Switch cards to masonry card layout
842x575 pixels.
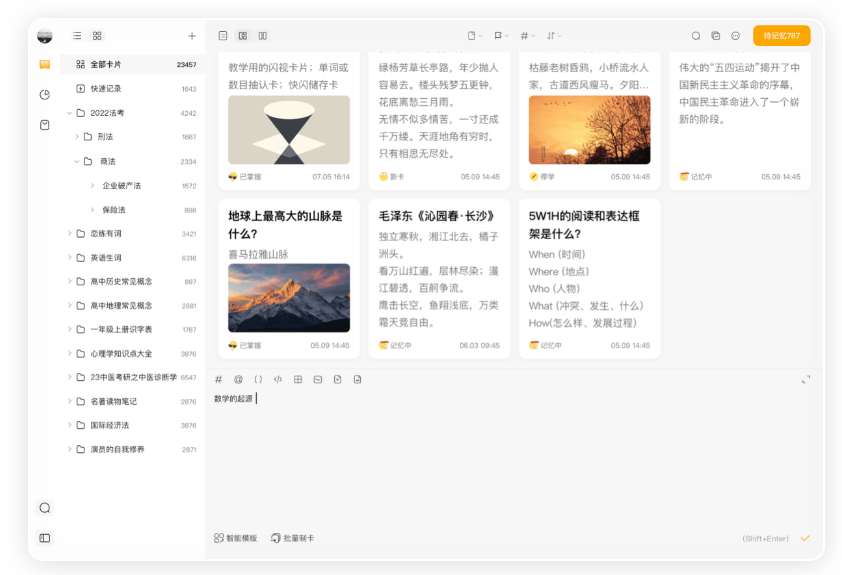243,36
